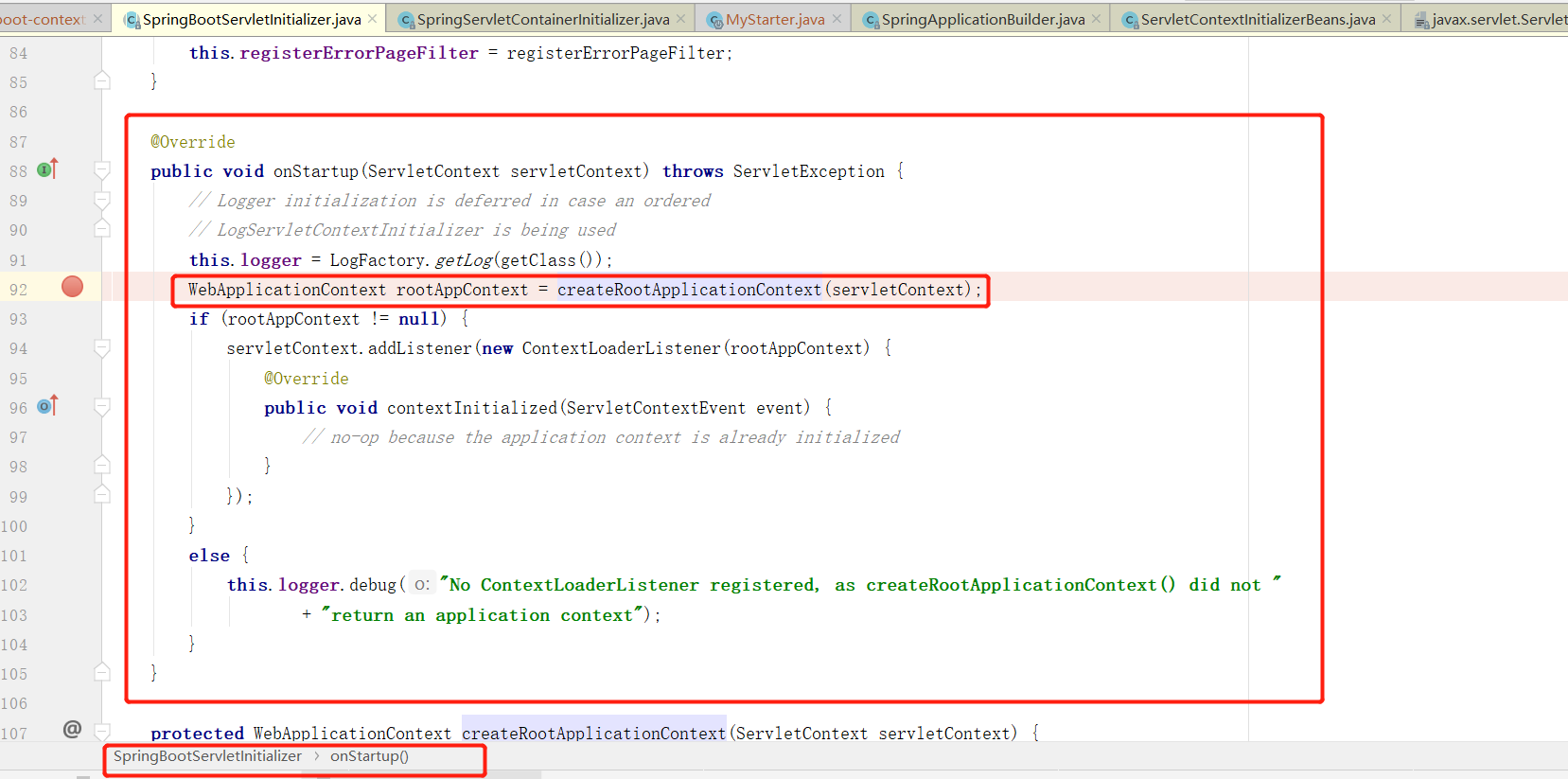Image resolution: width=1568 pixels, height=779 pixels.
Task: Click ContextLoaderListener constructor on line 94
Action: (621, 348)
